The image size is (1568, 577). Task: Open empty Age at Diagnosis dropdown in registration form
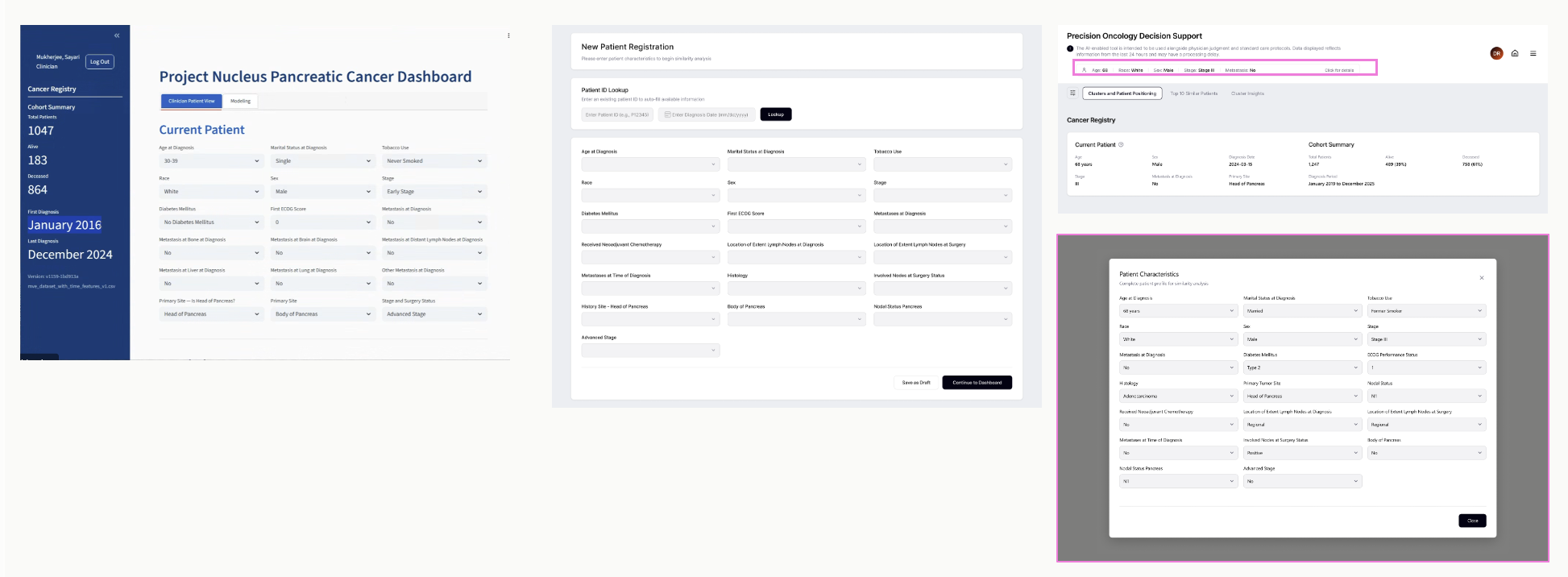click(x=650, y=164)
